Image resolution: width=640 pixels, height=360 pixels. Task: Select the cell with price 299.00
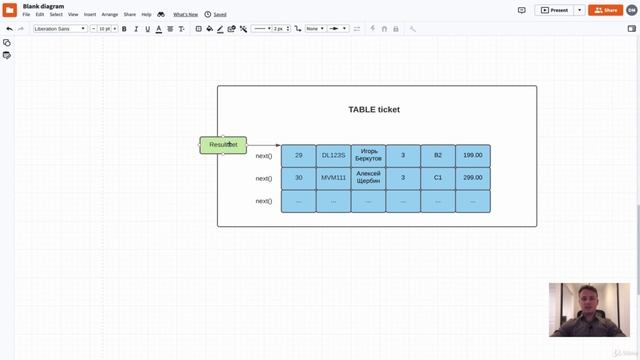(x=473, y=178)
